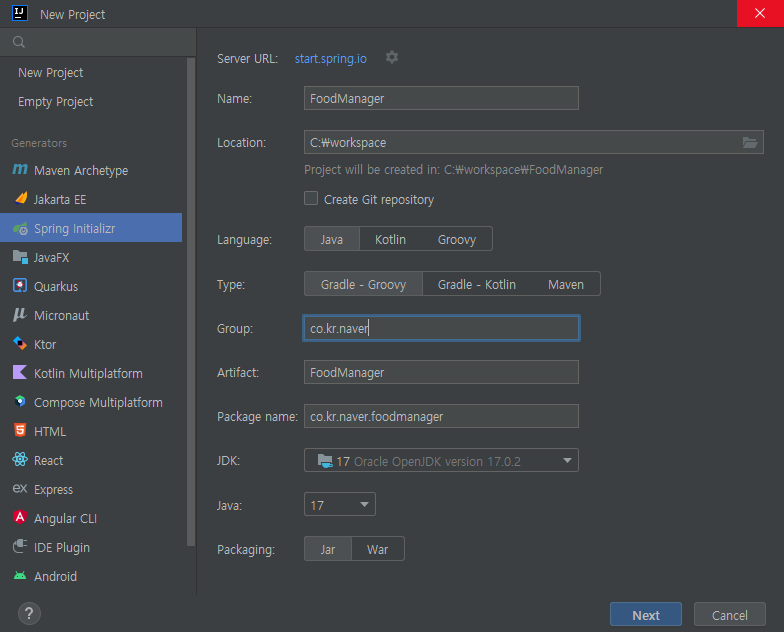The image size is (784, 632).
Task: Click the Compose Multiplatform icon
Action: coord(20,402)
